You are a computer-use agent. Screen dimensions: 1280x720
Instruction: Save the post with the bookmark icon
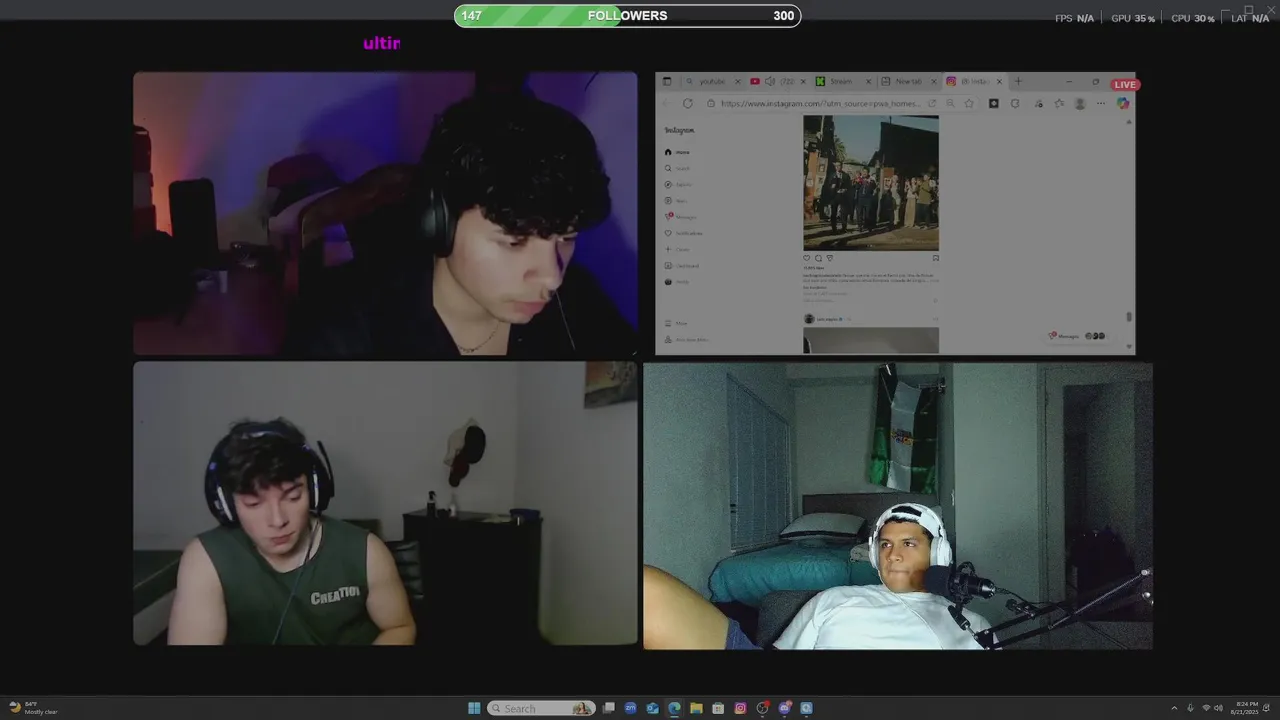(x=935, y=258)
